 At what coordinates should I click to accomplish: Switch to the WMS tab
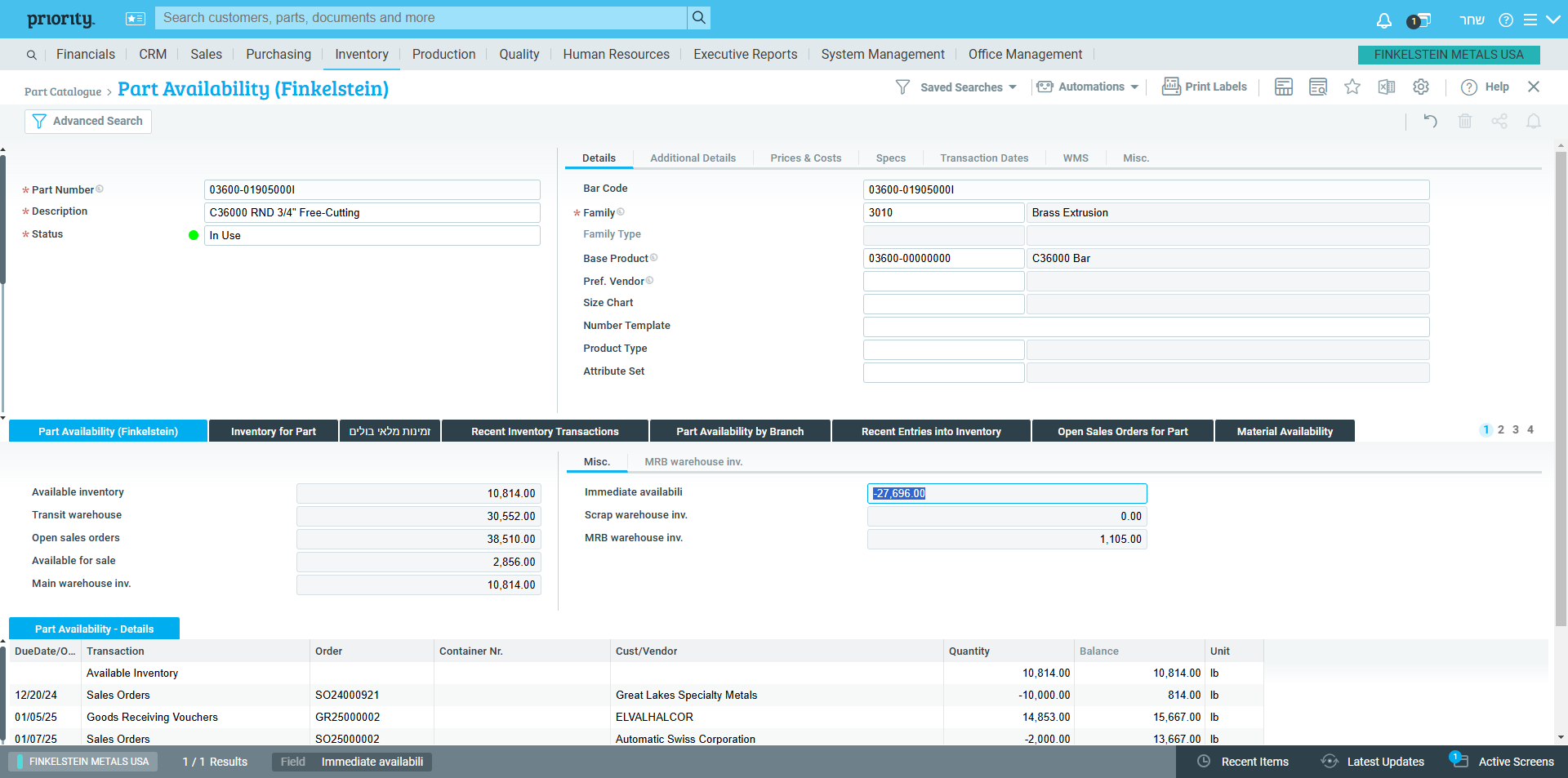coord(1076,158)
